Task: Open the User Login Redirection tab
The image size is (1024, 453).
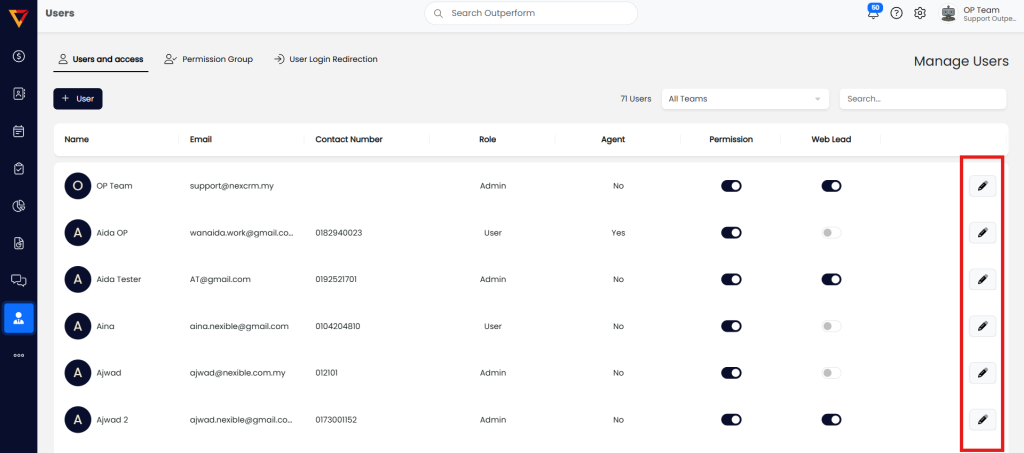Action: (x=326, y=60)
